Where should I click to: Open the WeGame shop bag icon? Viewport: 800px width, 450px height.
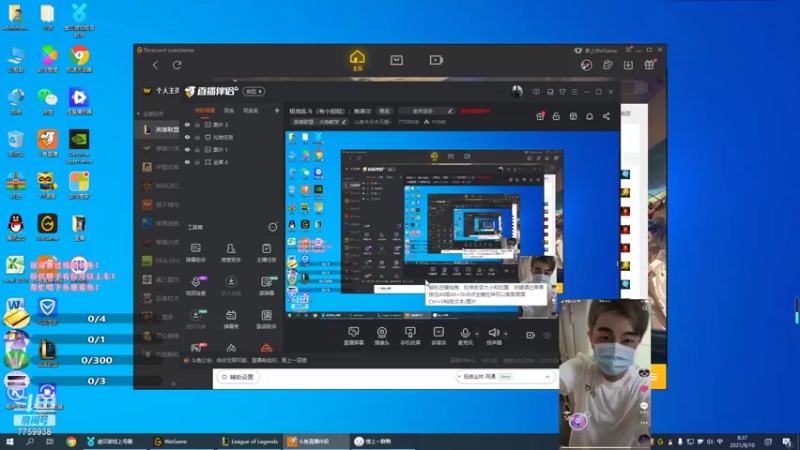(x=396, y=60)
